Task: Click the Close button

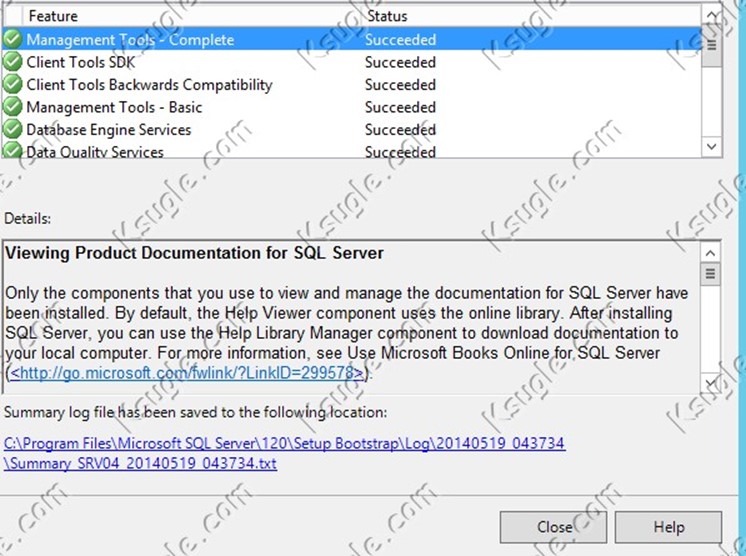Action: click(x=553, y=527)
